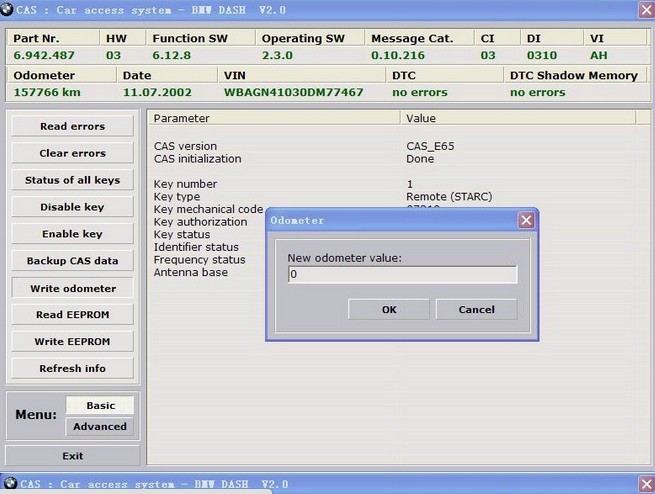Click the Write EEPROM button
Screen dimensions: 655x494
coord(73,341)
